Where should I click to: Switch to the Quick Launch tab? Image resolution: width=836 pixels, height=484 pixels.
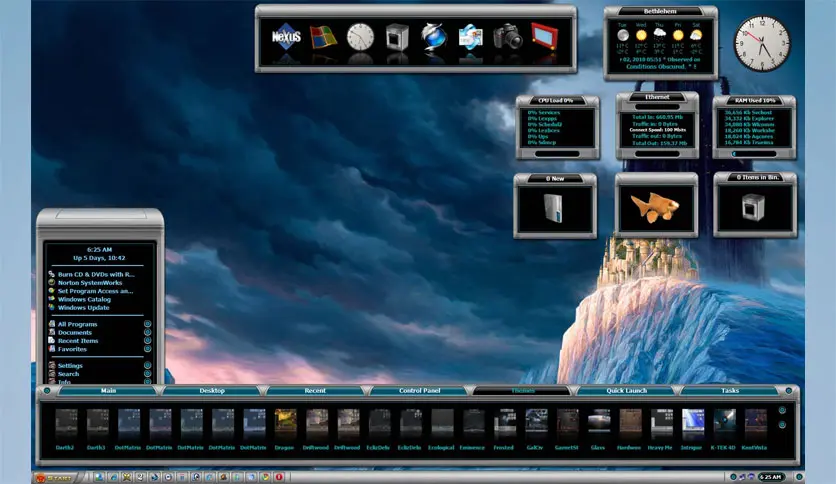tap(626, 391)
